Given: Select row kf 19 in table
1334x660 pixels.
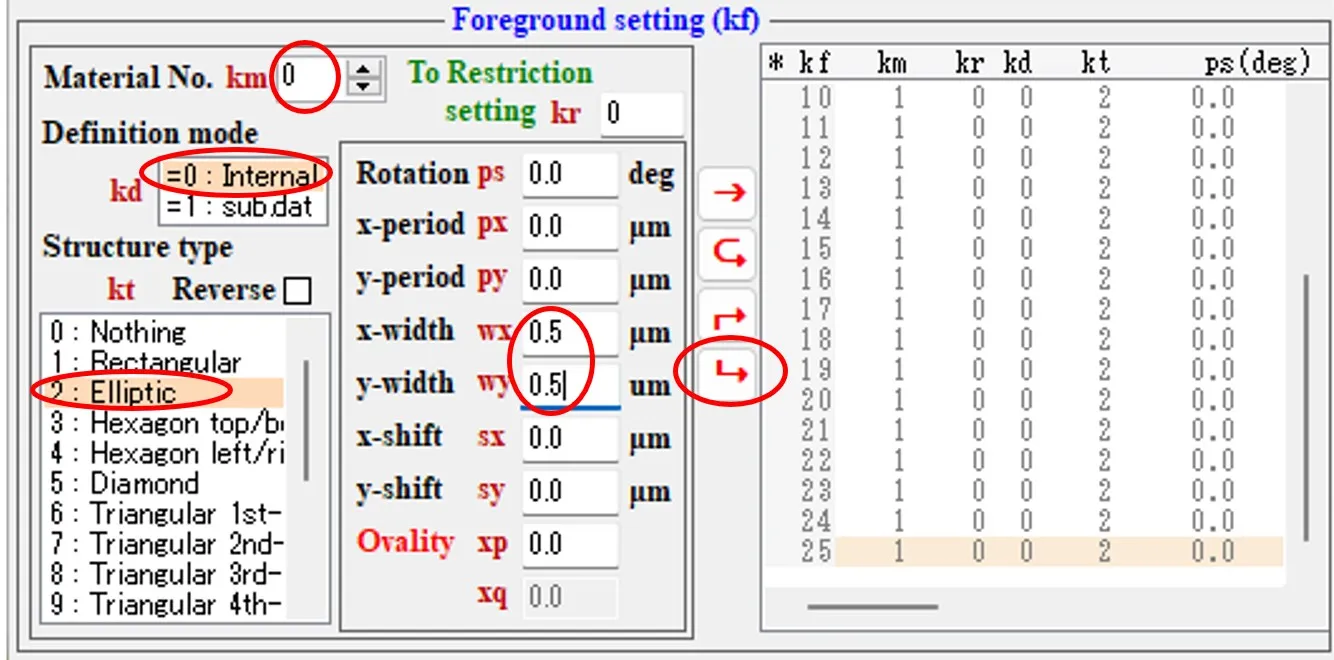Looking at the screenshot, I should [x=1025, y=370].
